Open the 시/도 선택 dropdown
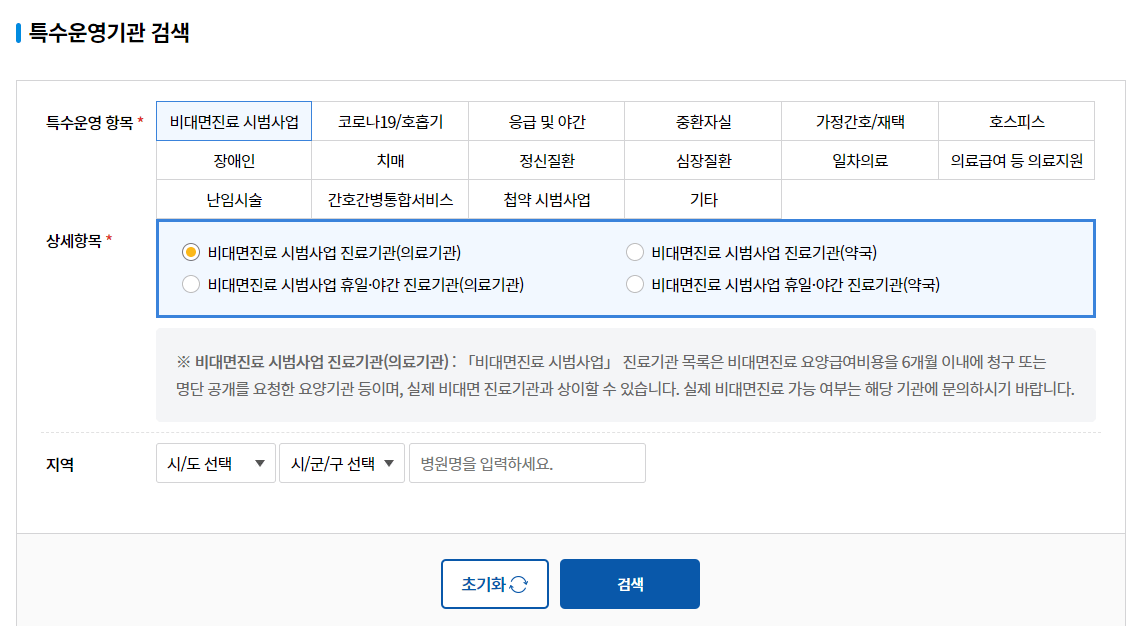This screenshot has width=1146, height=626. pyautogui.click(x=216, y=462)
